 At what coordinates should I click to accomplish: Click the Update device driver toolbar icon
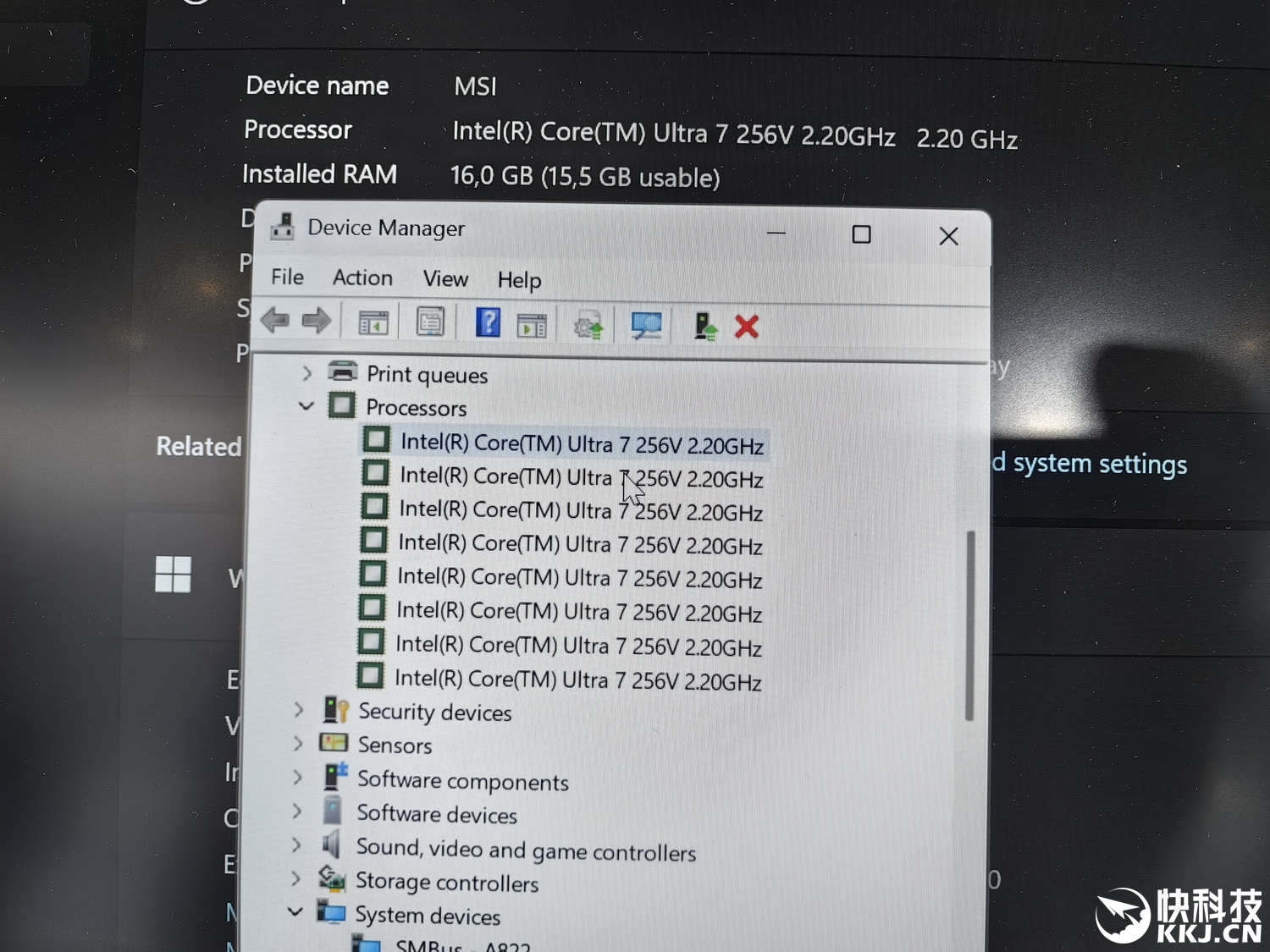588,326
